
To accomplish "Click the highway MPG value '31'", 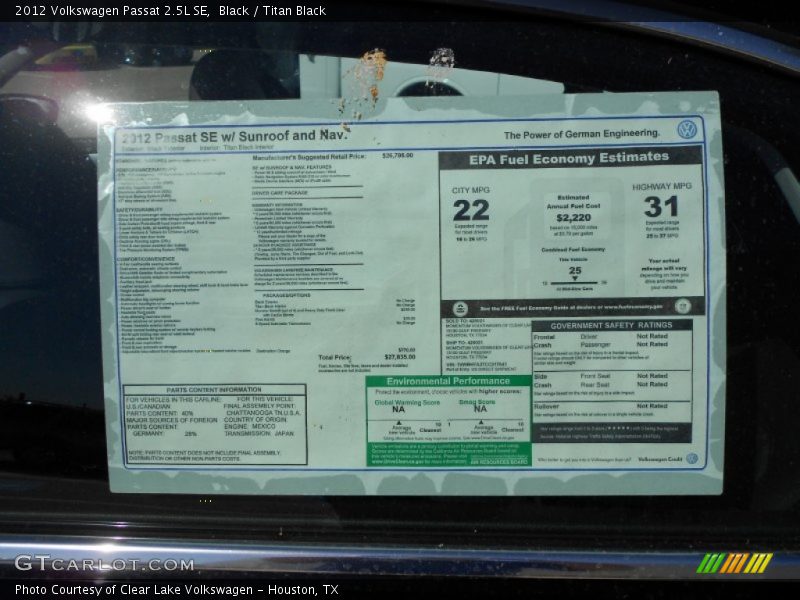I will [x=661, y=207].
